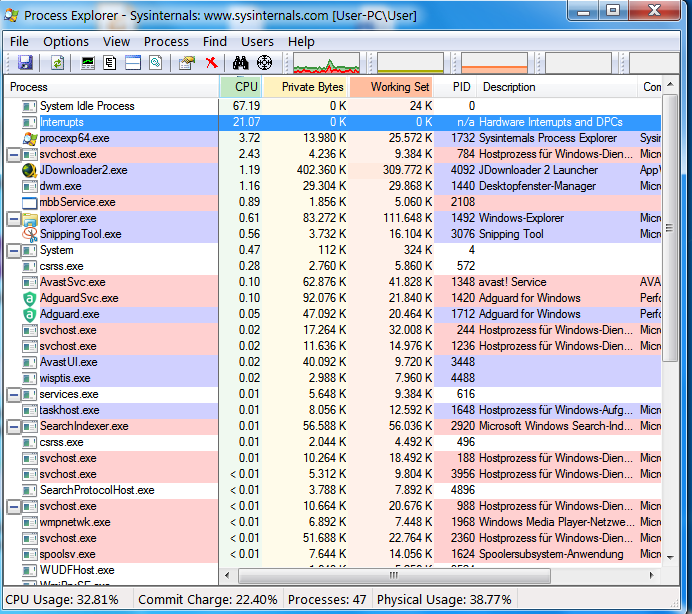Select procexp64.exe process icon
The image size is (692, 614).
(x=30, y=139)
